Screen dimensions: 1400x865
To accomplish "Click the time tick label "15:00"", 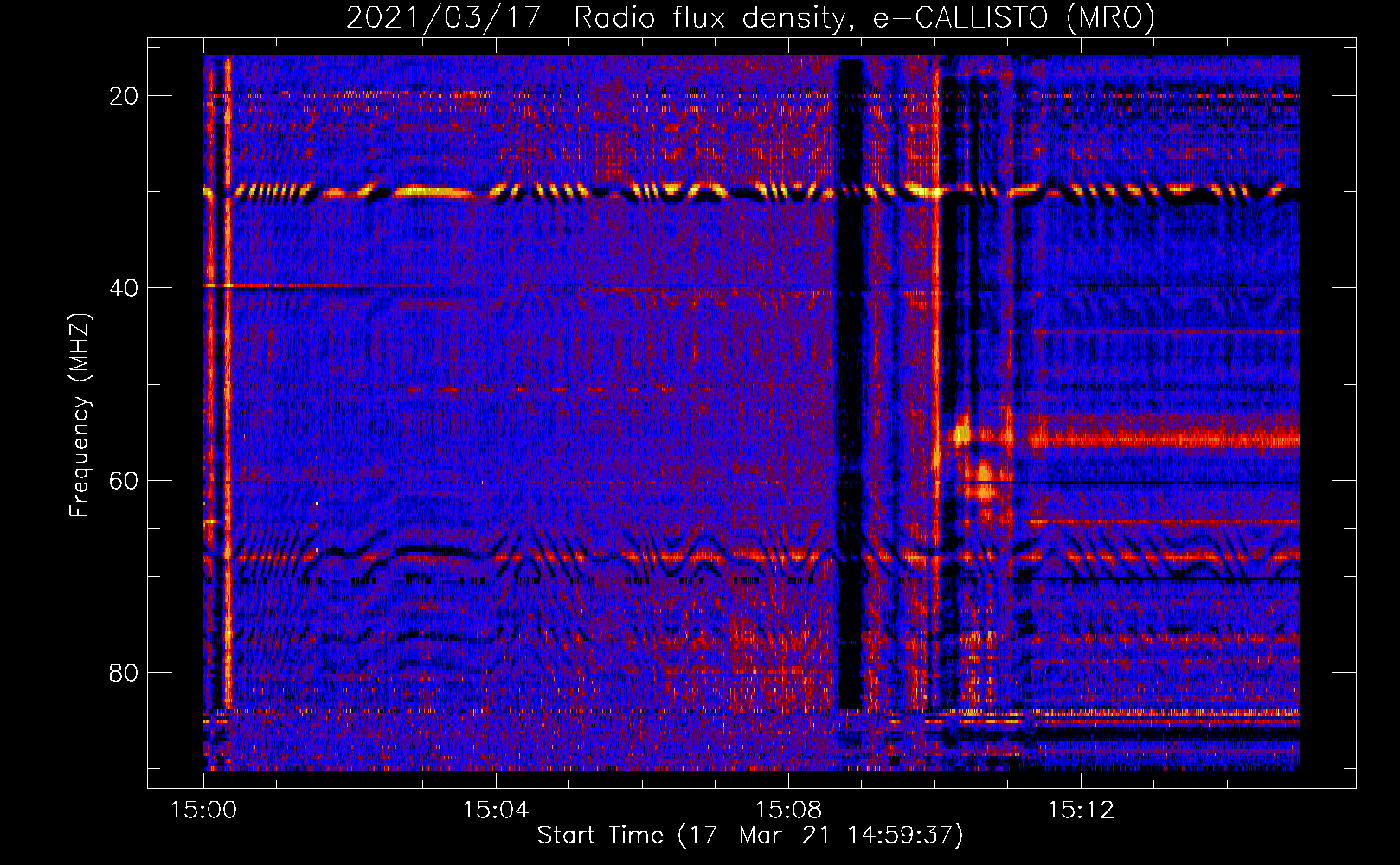I will click(x=203, y=811).
